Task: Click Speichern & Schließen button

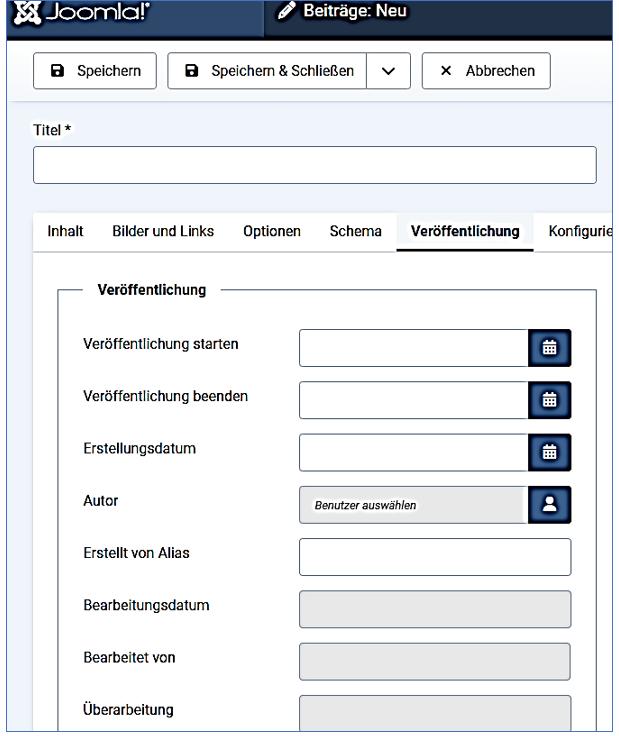Action: (x=267, y=71)
